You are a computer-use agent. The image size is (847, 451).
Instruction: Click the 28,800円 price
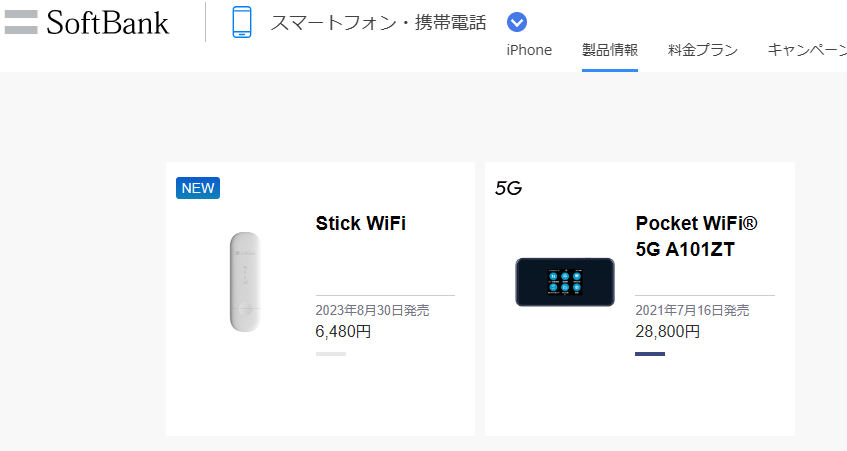pos(667,330)
